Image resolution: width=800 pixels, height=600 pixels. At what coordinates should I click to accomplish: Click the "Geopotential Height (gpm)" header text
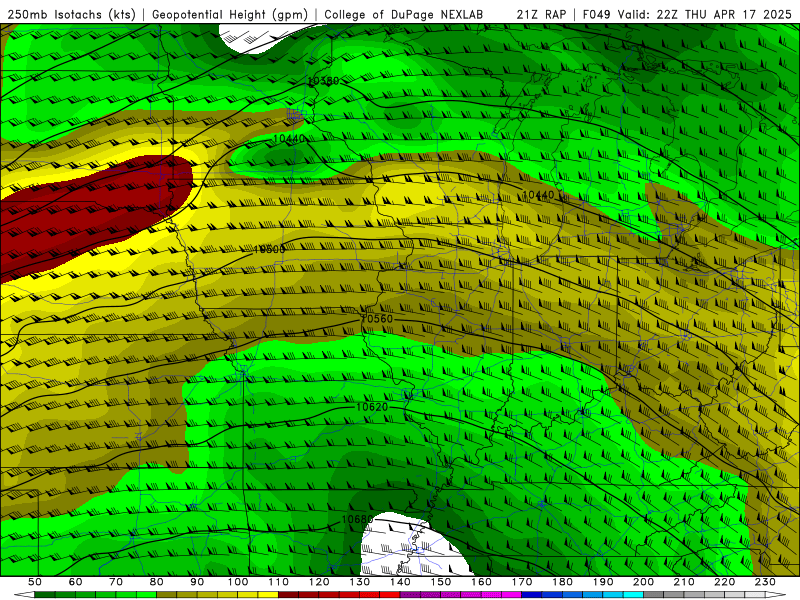[x=230, y=14]
